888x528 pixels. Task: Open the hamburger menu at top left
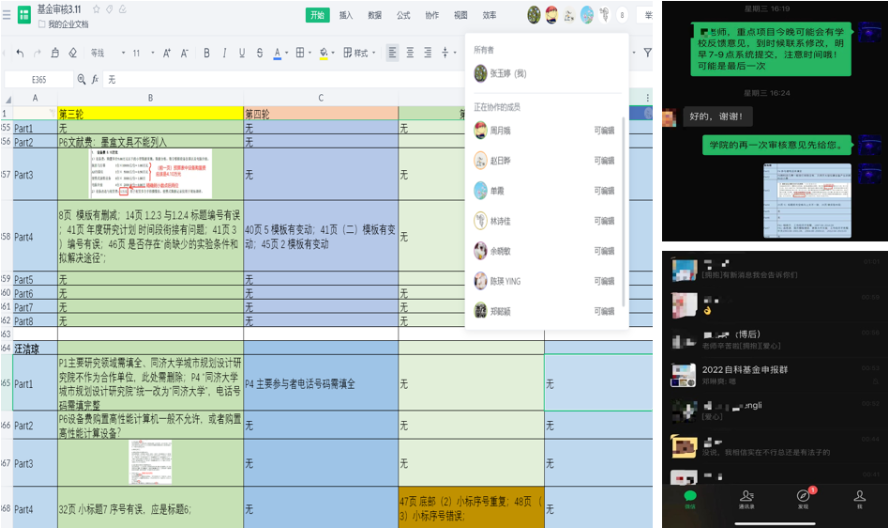[x=5, y=14]
